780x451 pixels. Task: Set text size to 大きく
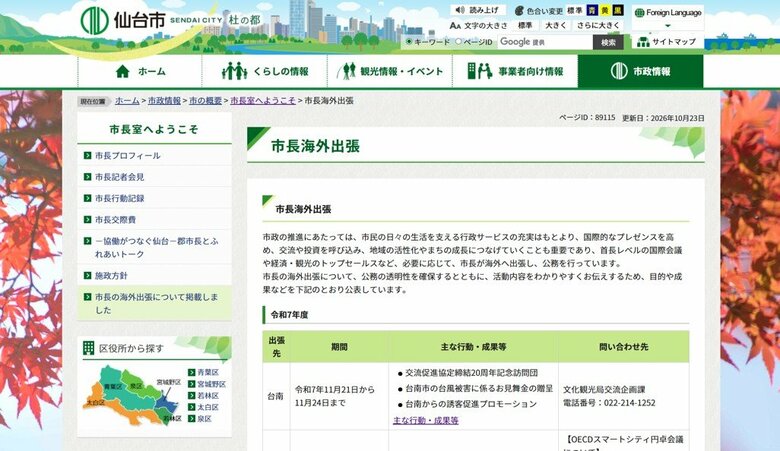pyautogui.click(x=555, y=25)
